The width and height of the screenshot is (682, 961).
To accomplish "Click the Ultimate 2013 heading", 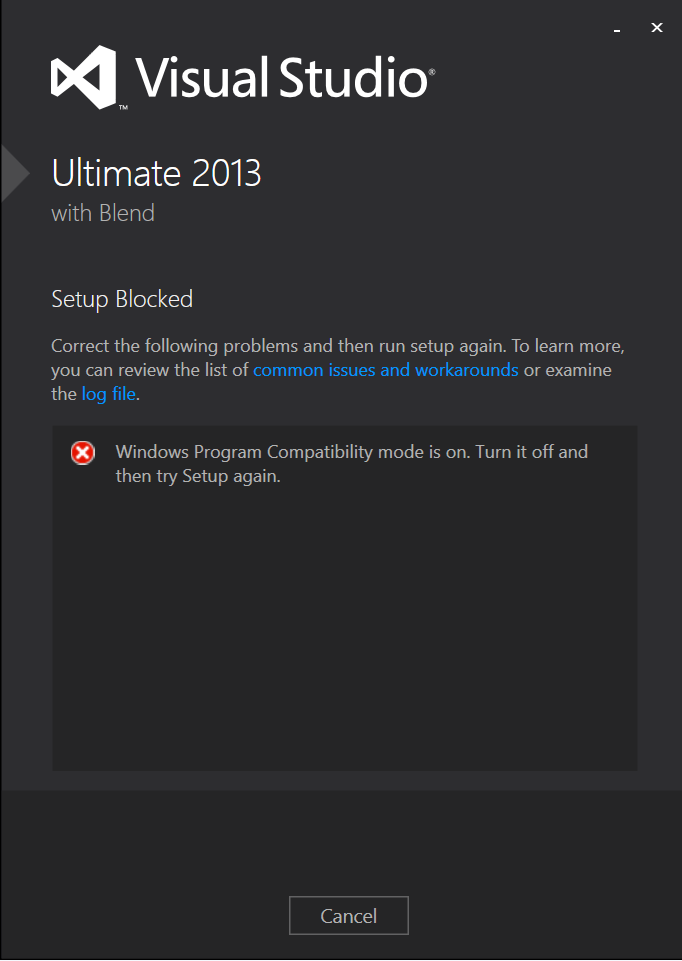I will 156,173.
